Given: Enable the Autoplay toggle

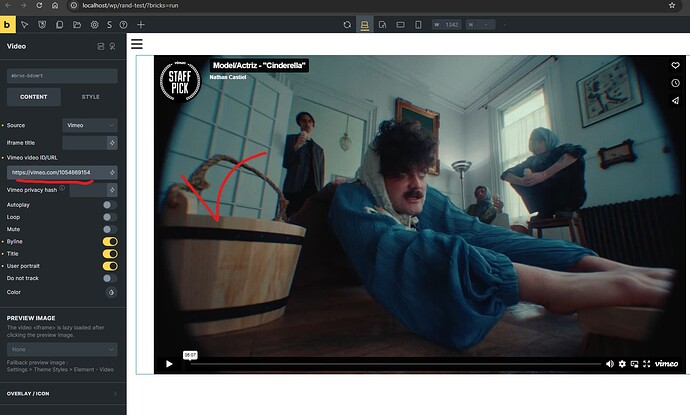Looking at the screenshot, I should click(110, 205).
